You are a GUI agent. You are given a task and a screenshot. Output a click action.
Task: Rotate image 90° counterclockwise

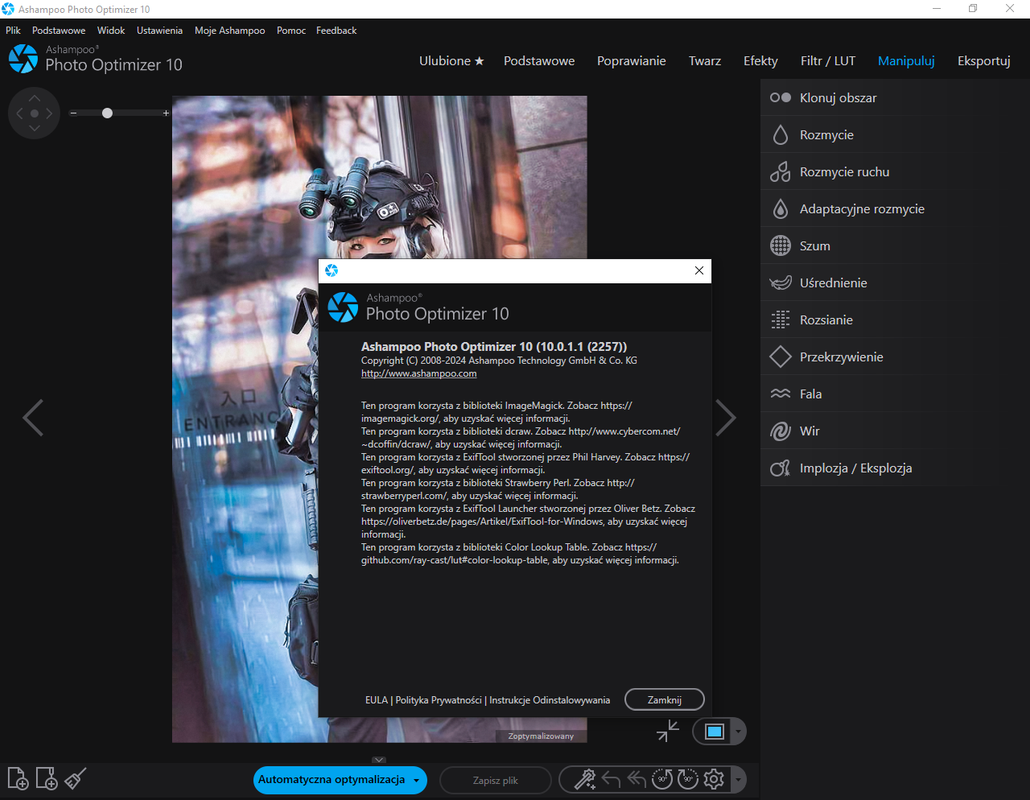point(662,780)
